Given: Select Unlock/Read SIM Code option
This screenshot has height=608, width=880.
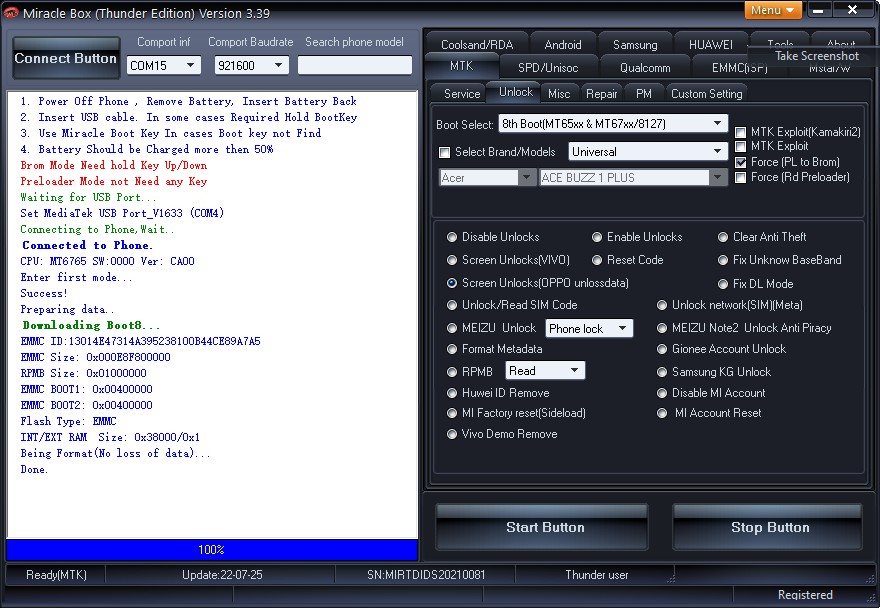Looking at the screenshot, I should click(x=452, y=305).
